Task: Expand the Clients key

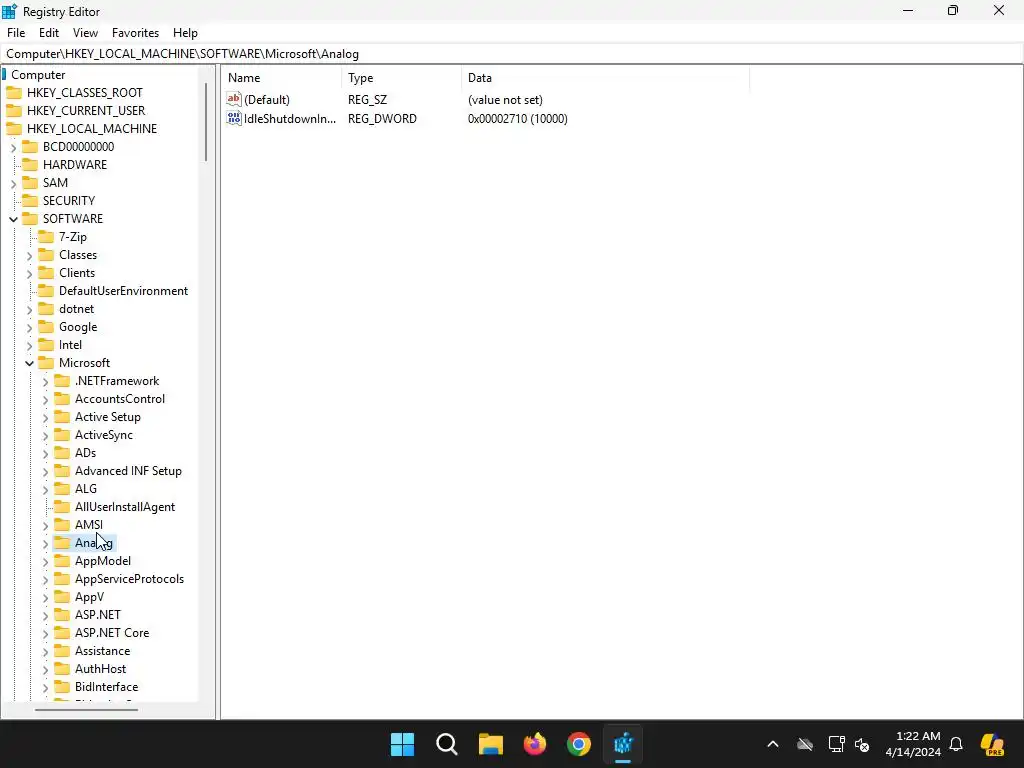Action: (x=29, y=274)
